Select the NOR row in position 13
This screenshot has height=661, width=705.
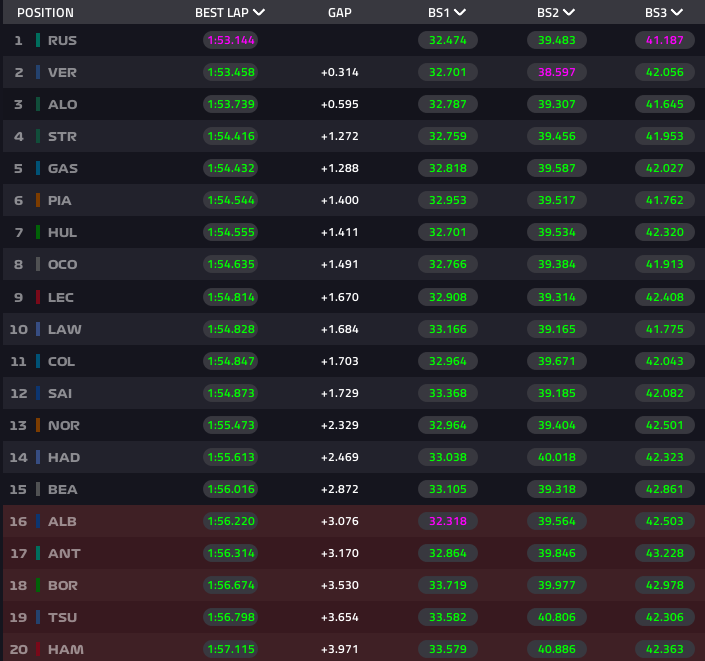[x=64, y=425]
